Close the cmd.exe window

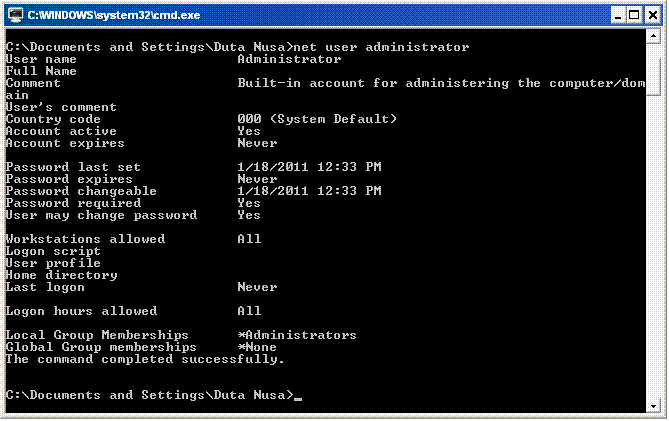click(651, 15)
